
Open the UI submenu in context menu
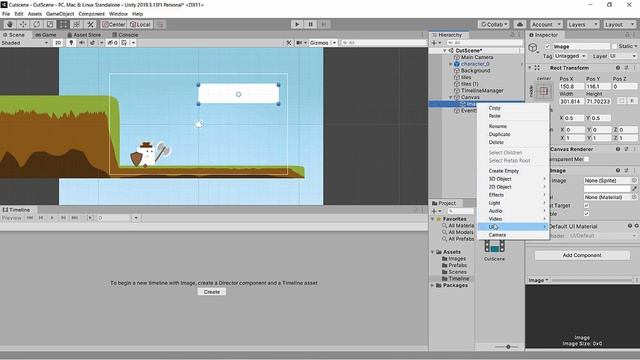point(513,227)
